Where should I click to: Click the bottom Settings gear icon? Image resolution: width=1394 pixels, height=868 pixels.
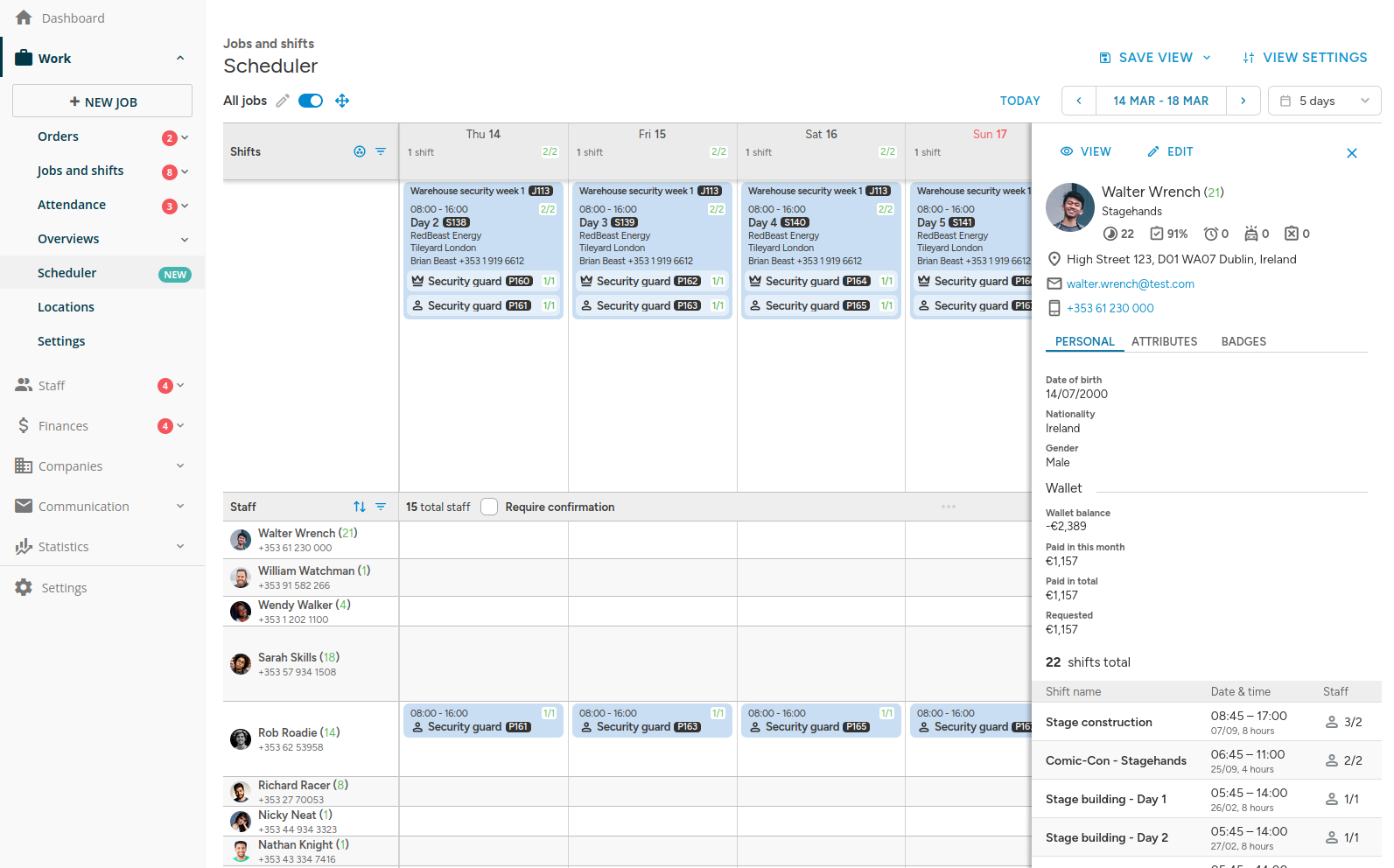[24, 587]
